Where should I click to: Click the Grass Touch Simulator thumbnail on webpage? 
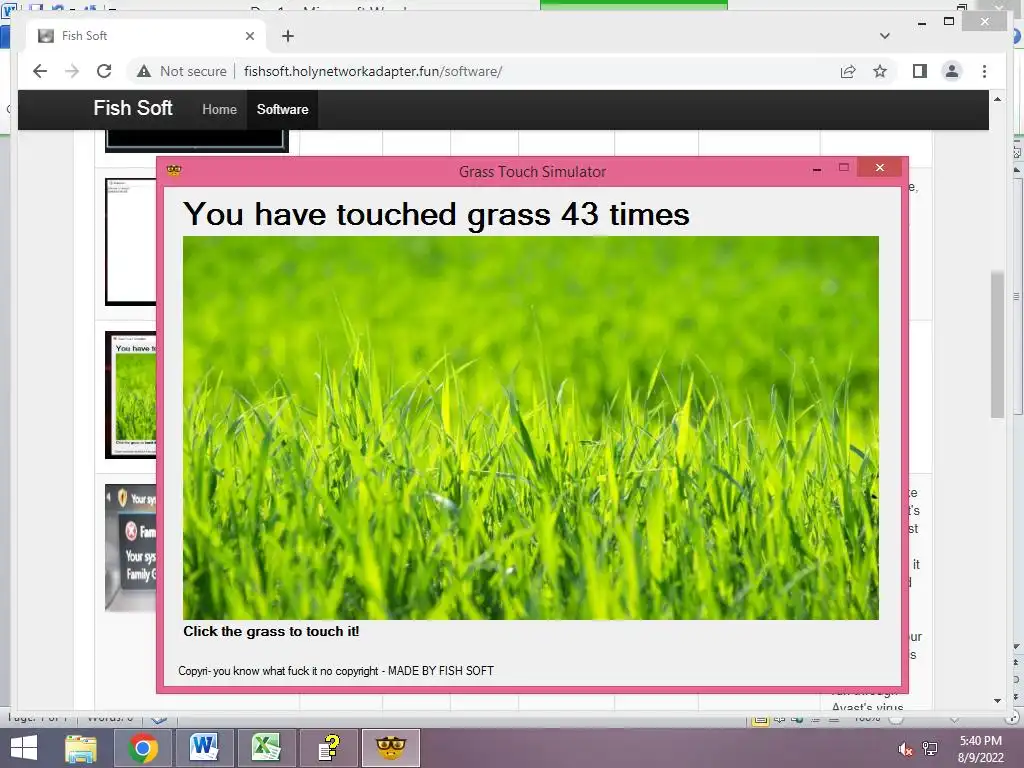[x=131, y=394]
